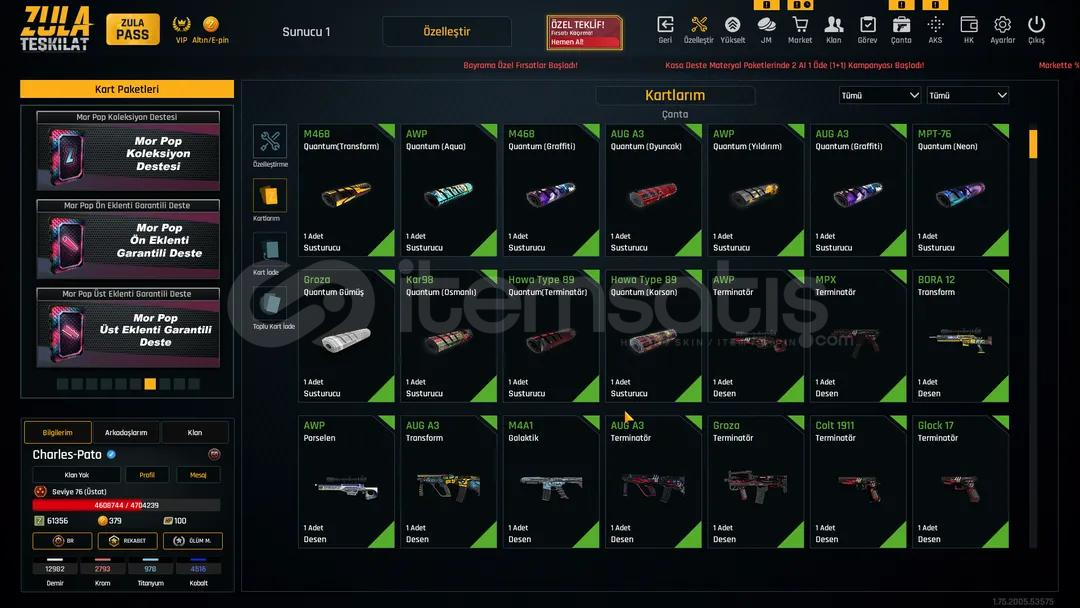The width and height of the screenshot is (1080, 608).
Task: Expand the second Tümü filter dropdown
Action: [968, 96]
